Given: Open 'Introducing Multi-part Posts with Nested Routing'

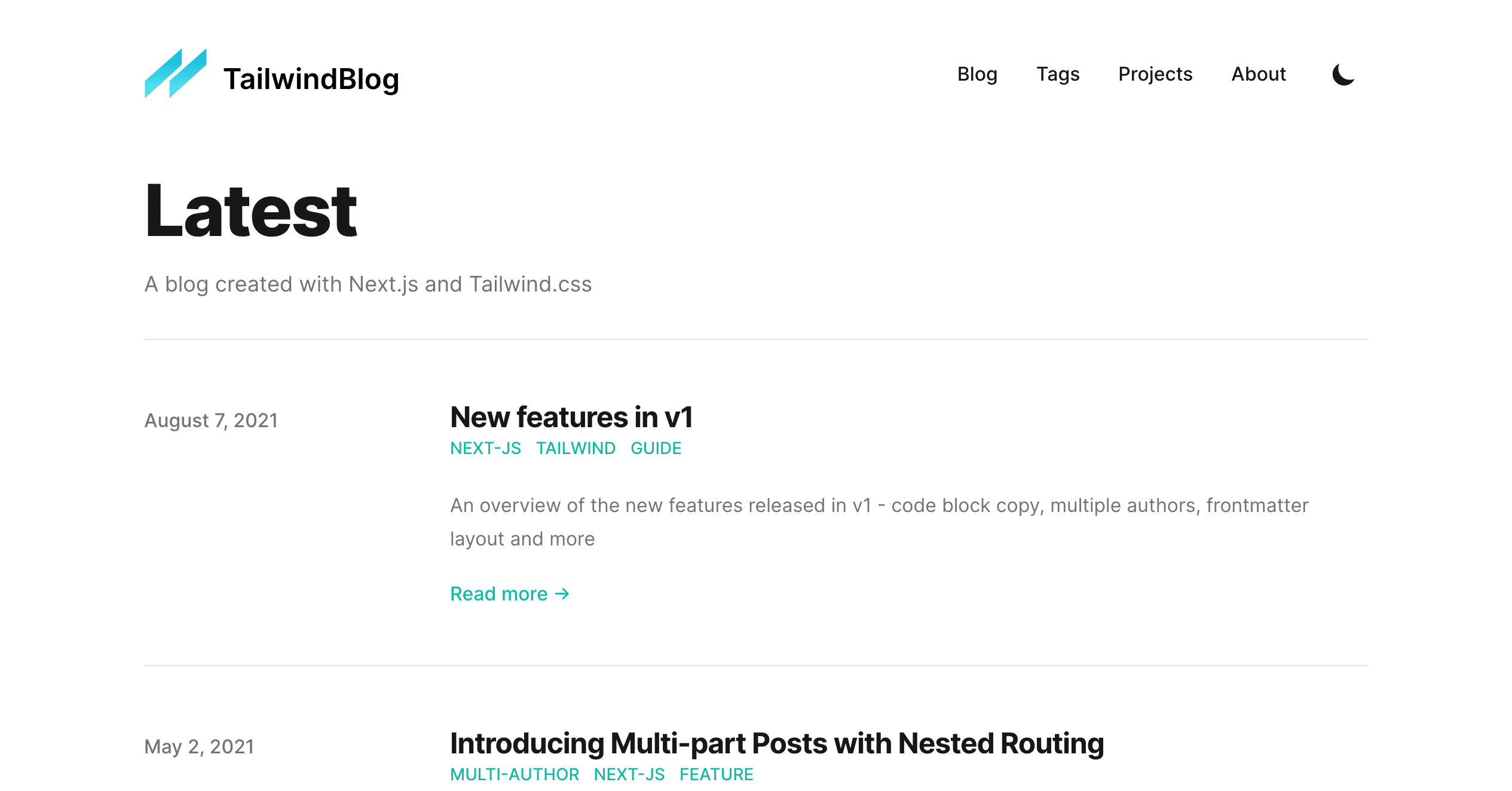Looking at the screenshot, I should (x=777, y=743).
